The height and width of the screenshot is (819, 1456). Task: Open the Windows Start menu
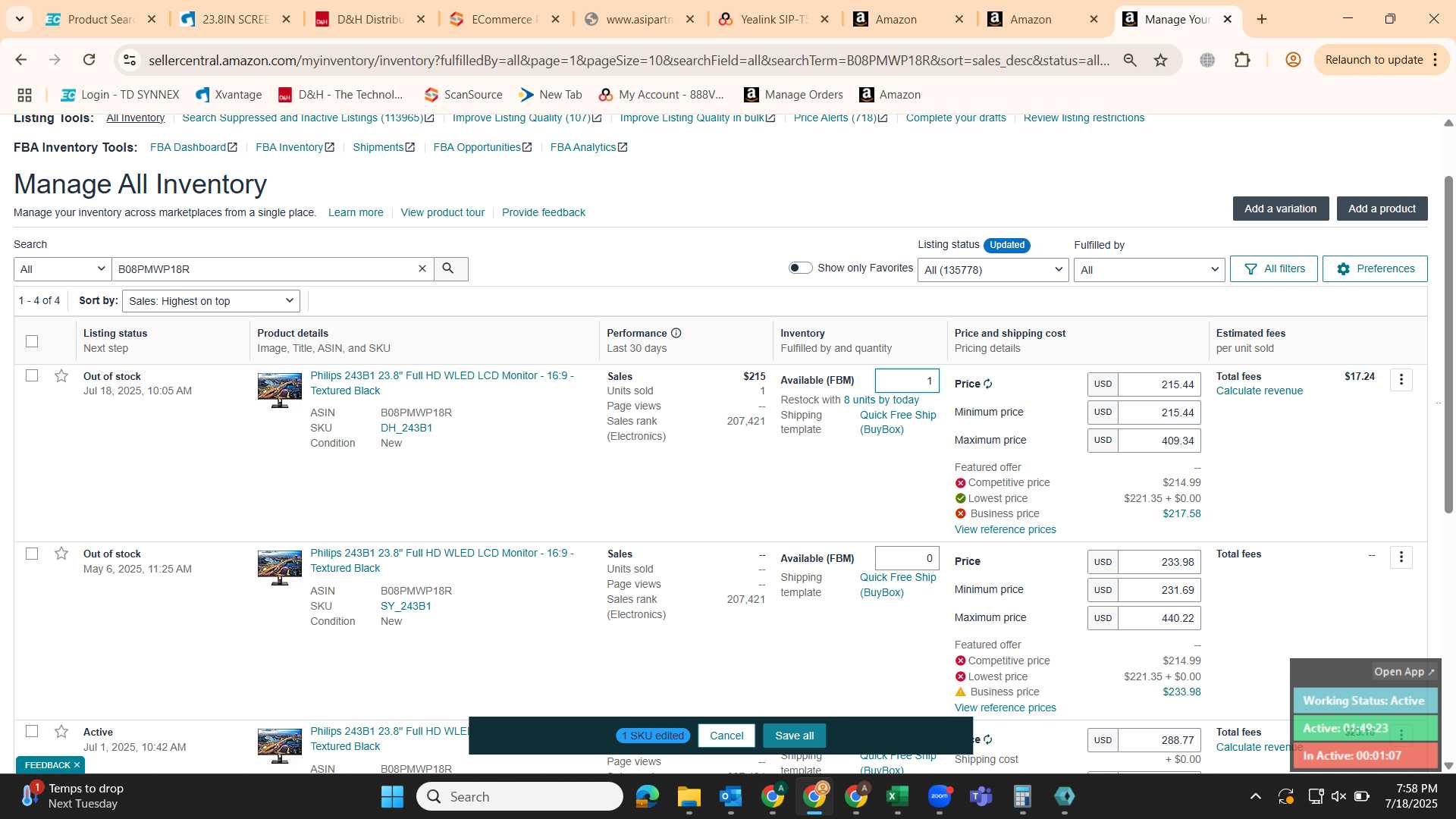(x=392, y=796)
